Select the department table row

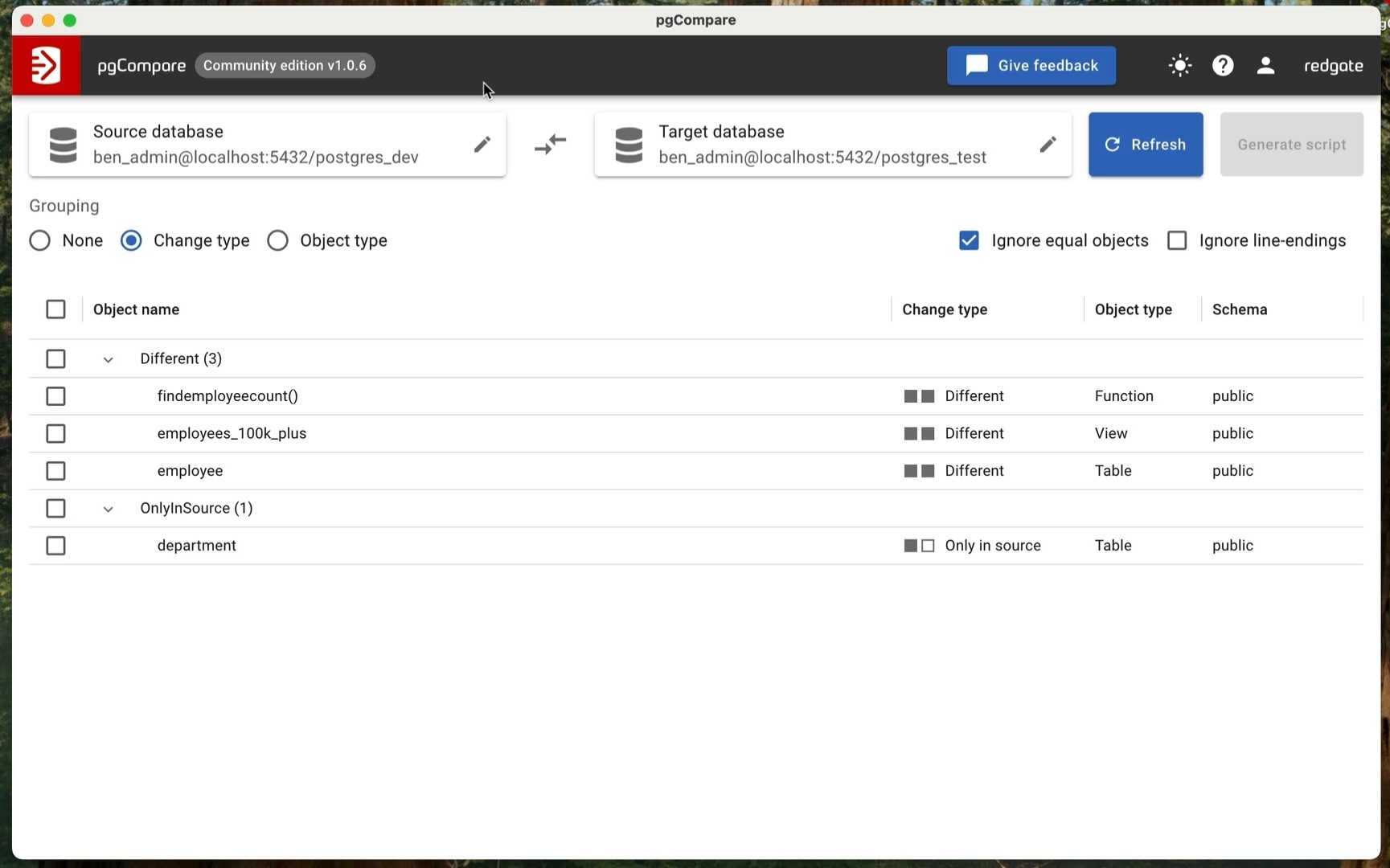(x=55, y=546)
